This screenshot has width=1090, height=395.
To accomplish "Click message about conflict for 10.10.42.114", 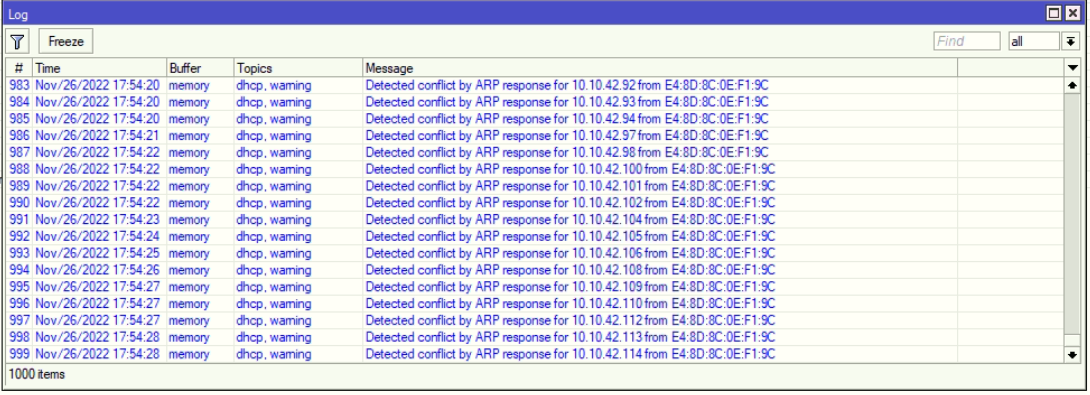I will [571, 355].
